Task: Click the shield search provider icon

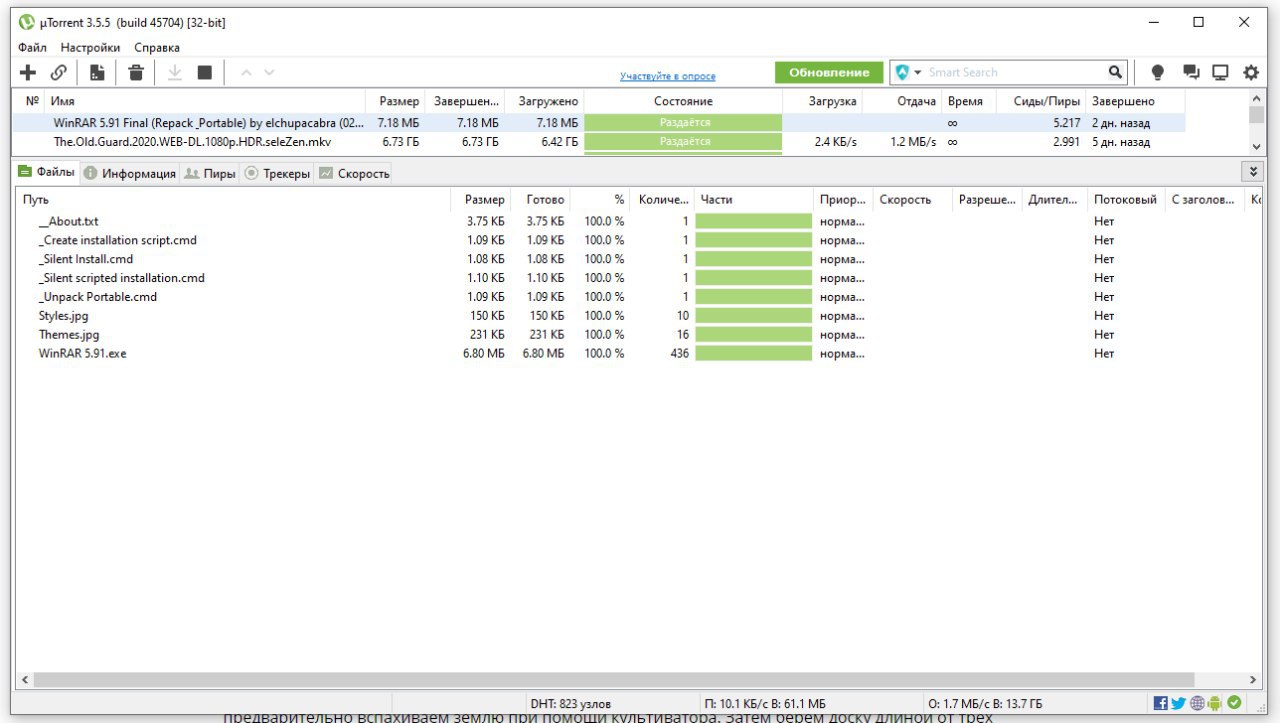Action: click(x=903, y=72)
